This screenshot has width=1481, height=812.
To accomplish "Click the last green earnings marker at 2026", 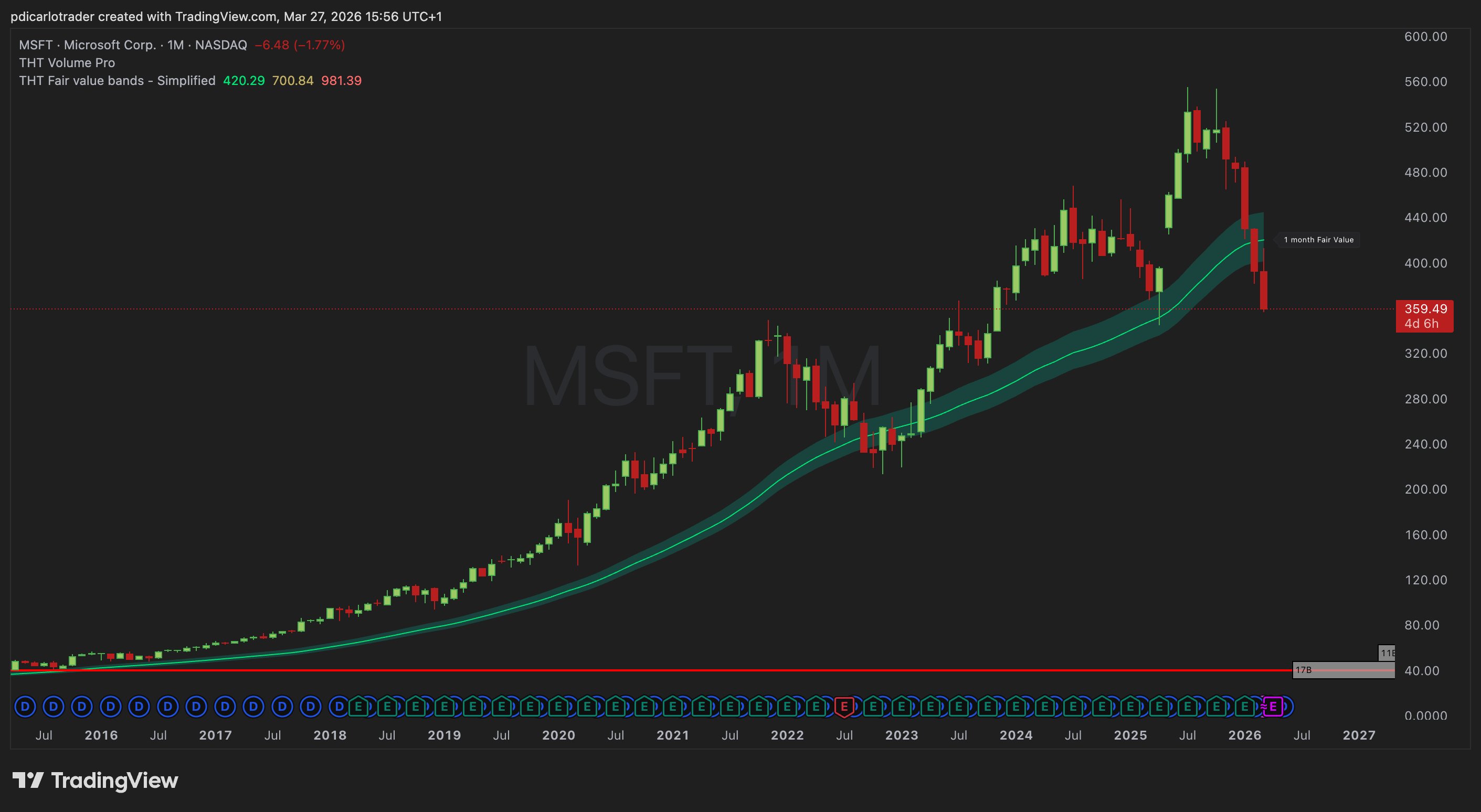I will point(1245,706).
